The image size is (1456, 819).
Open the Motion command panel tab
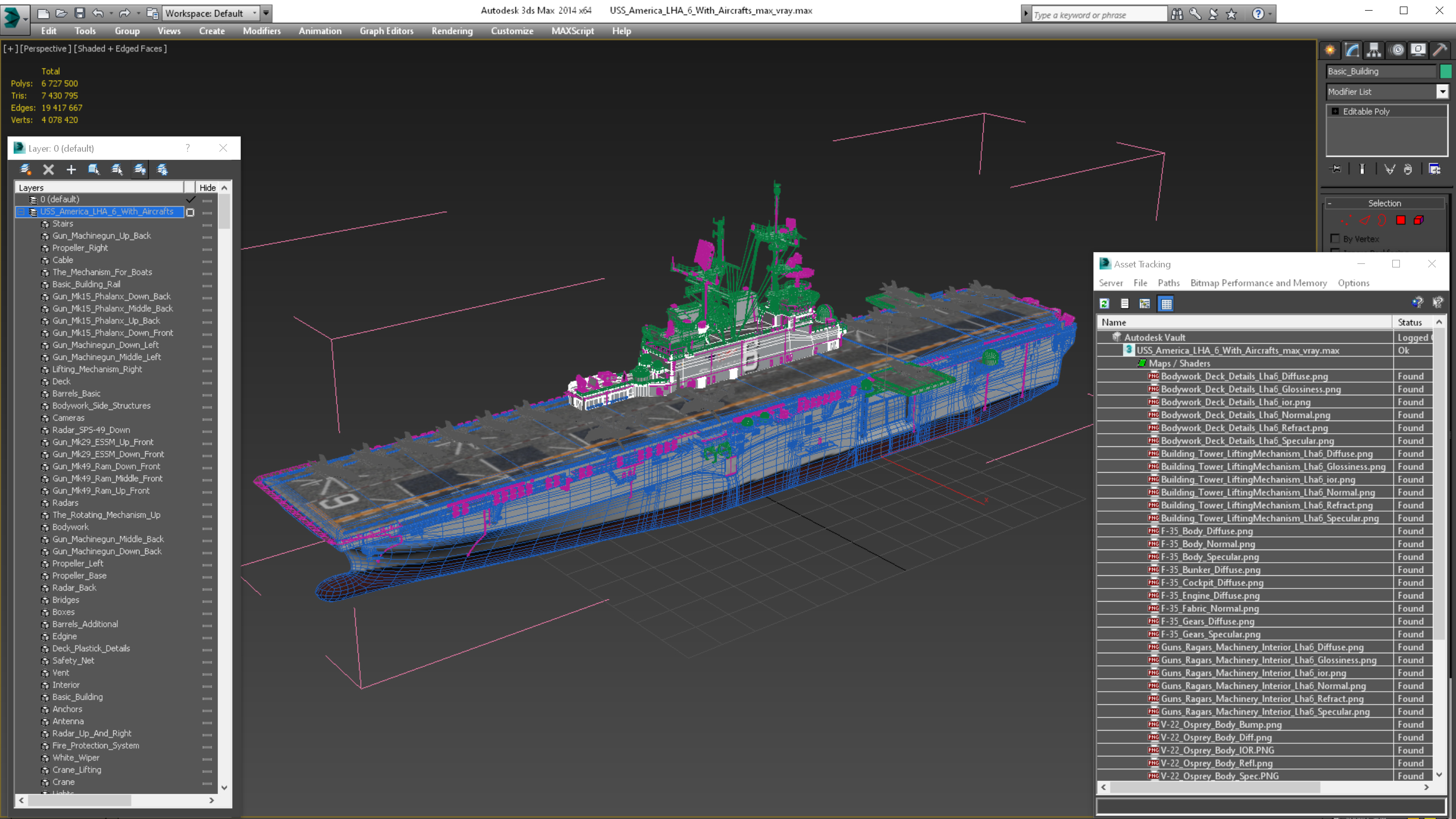1397,50
